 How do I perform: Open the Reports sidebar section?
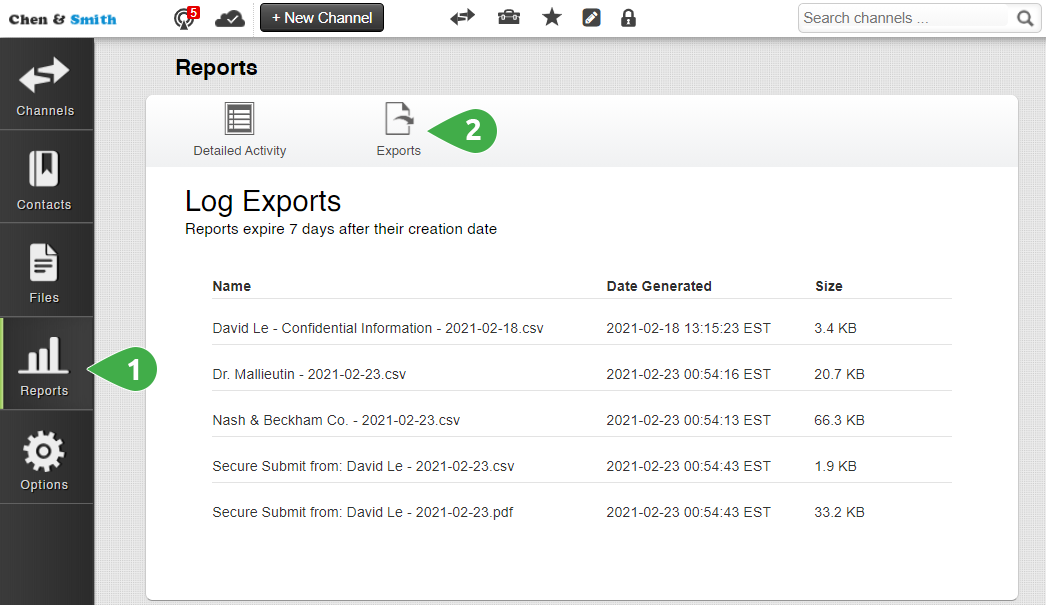pos(46,365)
